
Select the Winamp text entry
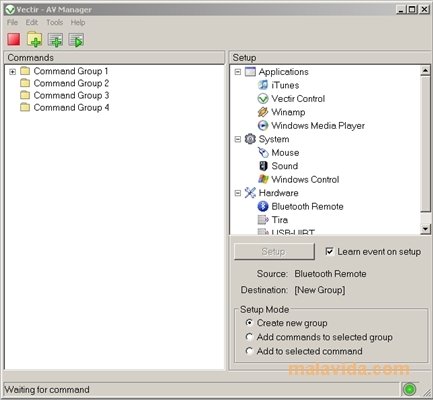[x=288, y=112]
